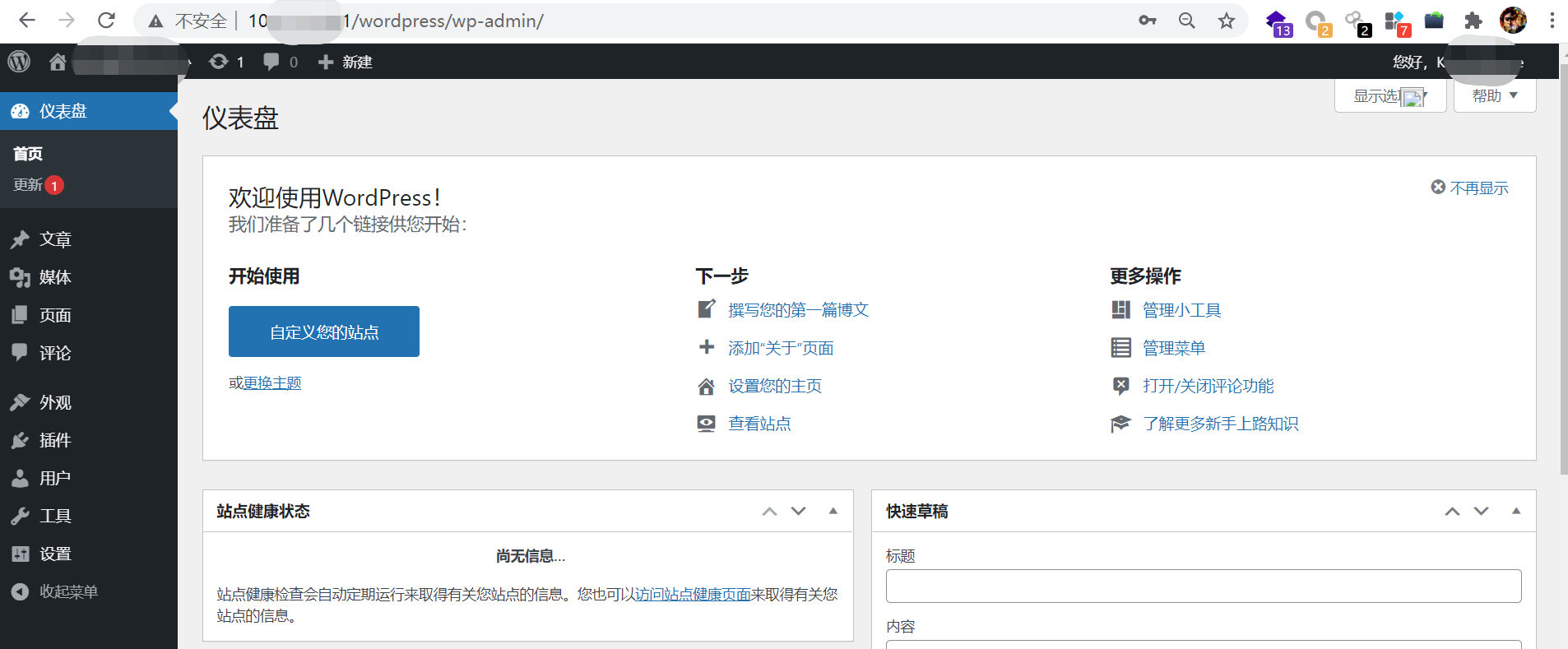Open the updates icon showing 1
1568x649 pixels.
click(226, 62)
